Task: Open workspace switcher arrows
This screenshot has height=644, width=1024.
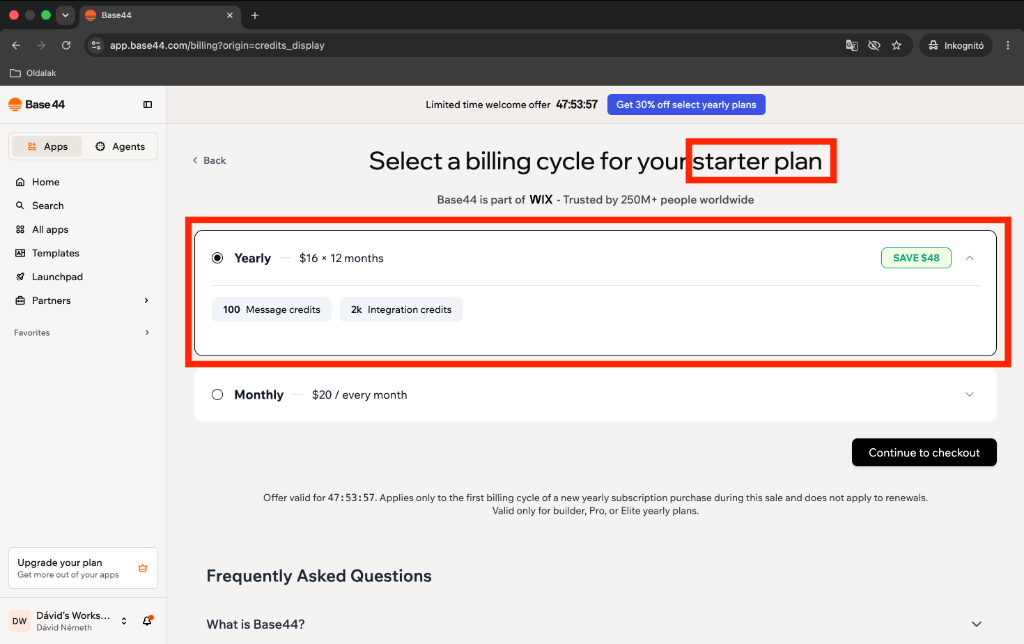Action: [x=124, y=621]
